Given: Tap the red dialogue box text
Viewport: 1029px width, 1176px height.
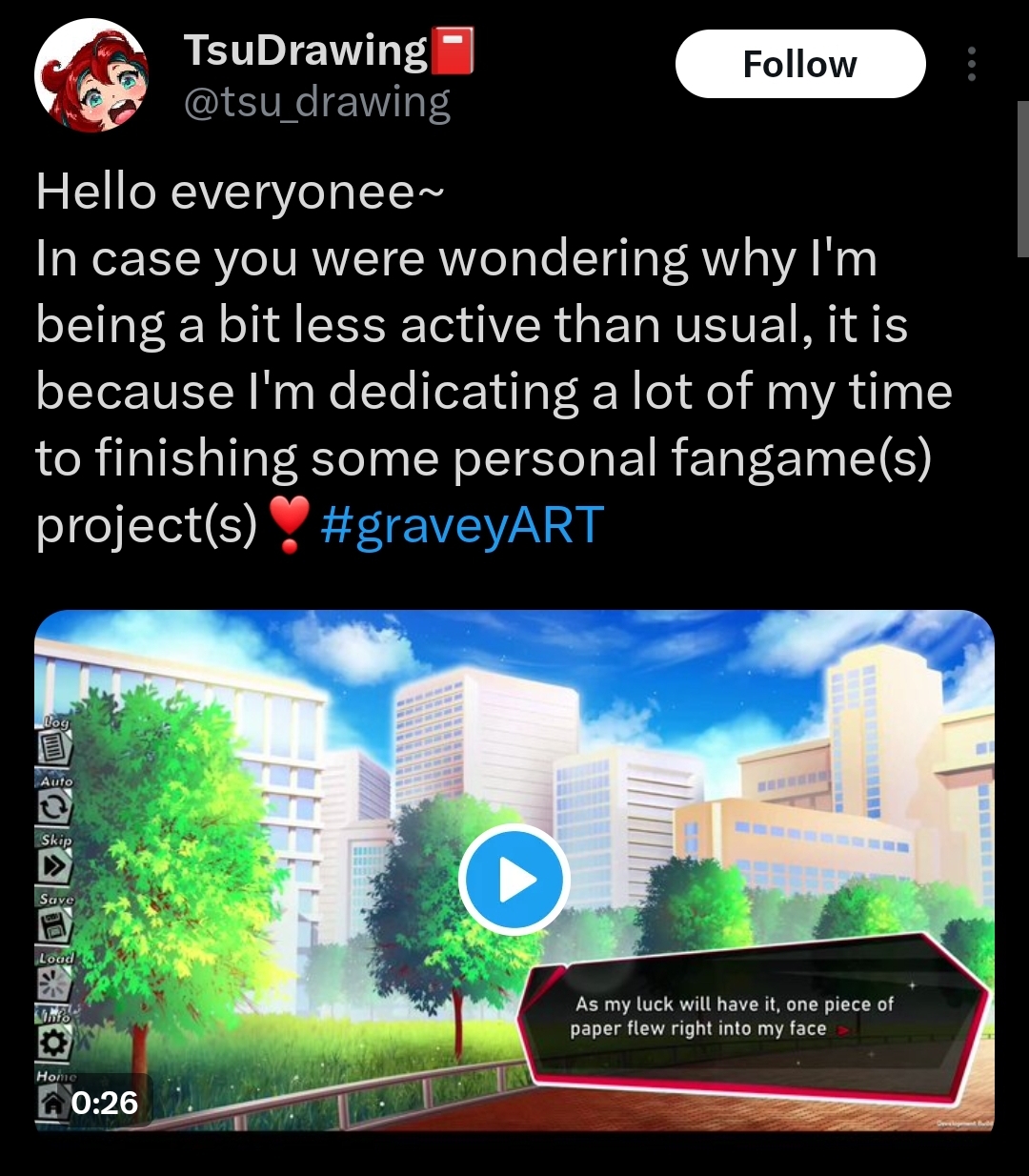Looking at the screenshot, I should 734,1016.
